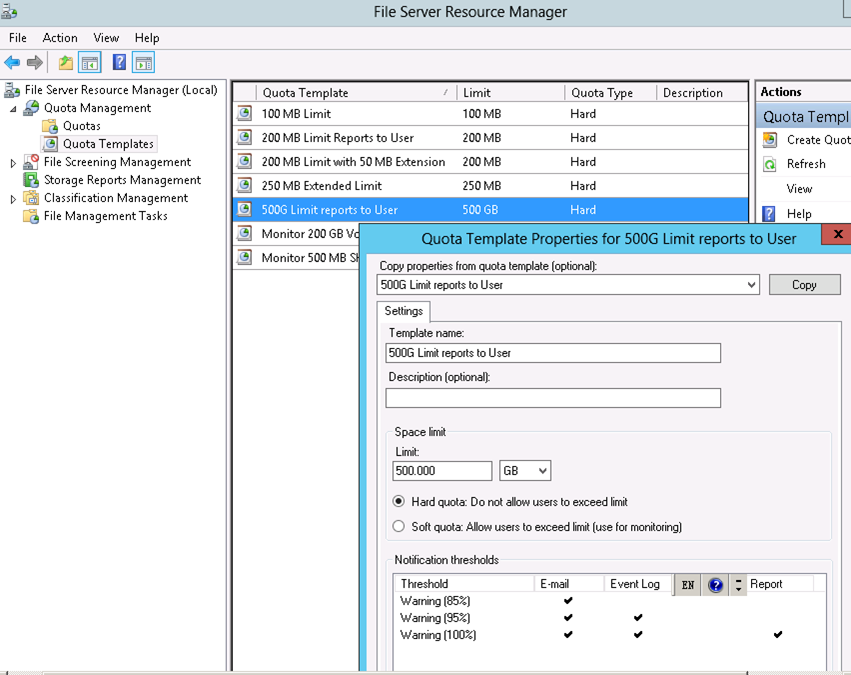Click the File Management Tasks icon
Screen dimensions: 851x675
click(x=31, y=216)
